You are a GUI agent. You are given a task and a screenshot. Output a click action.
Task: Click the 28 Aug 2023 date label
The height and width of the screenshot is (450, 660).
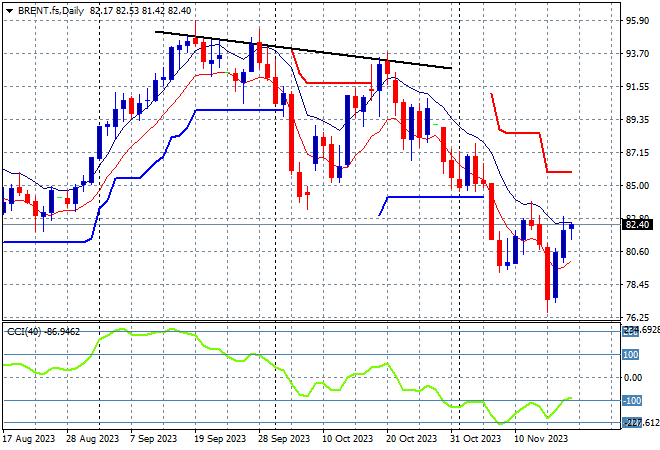pos(93,439)
